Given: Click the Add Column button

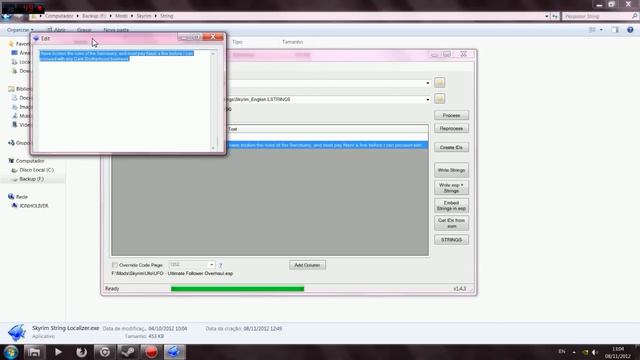Looking at the screenshot, I should [307, 265].
